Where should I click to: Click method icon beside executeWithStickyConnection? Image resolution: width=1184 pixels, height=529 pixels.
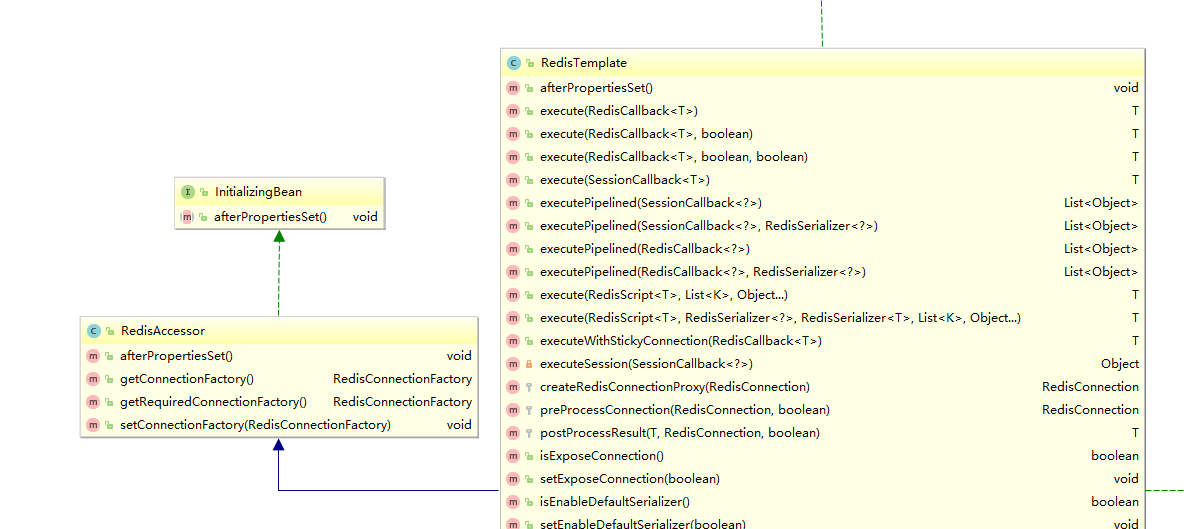pyautogui.click(x=513, y=341)
